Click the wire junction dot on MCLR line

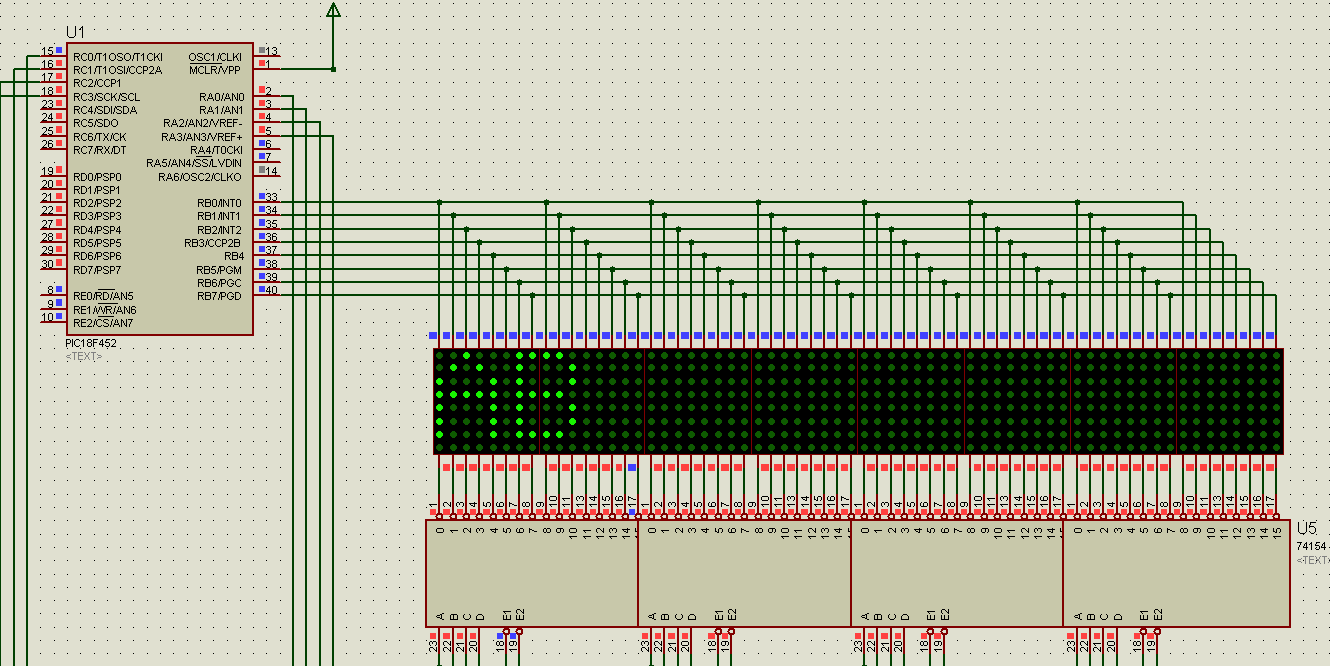pyautogui.click(x=333, y=69)
